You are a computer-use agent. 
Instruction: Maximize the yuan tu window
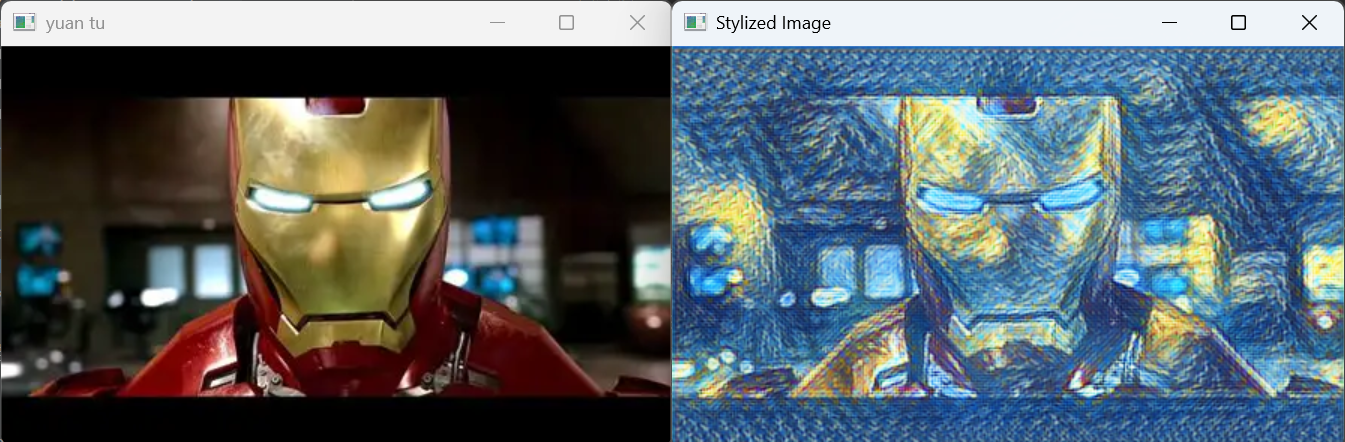[x=567, y=23]
